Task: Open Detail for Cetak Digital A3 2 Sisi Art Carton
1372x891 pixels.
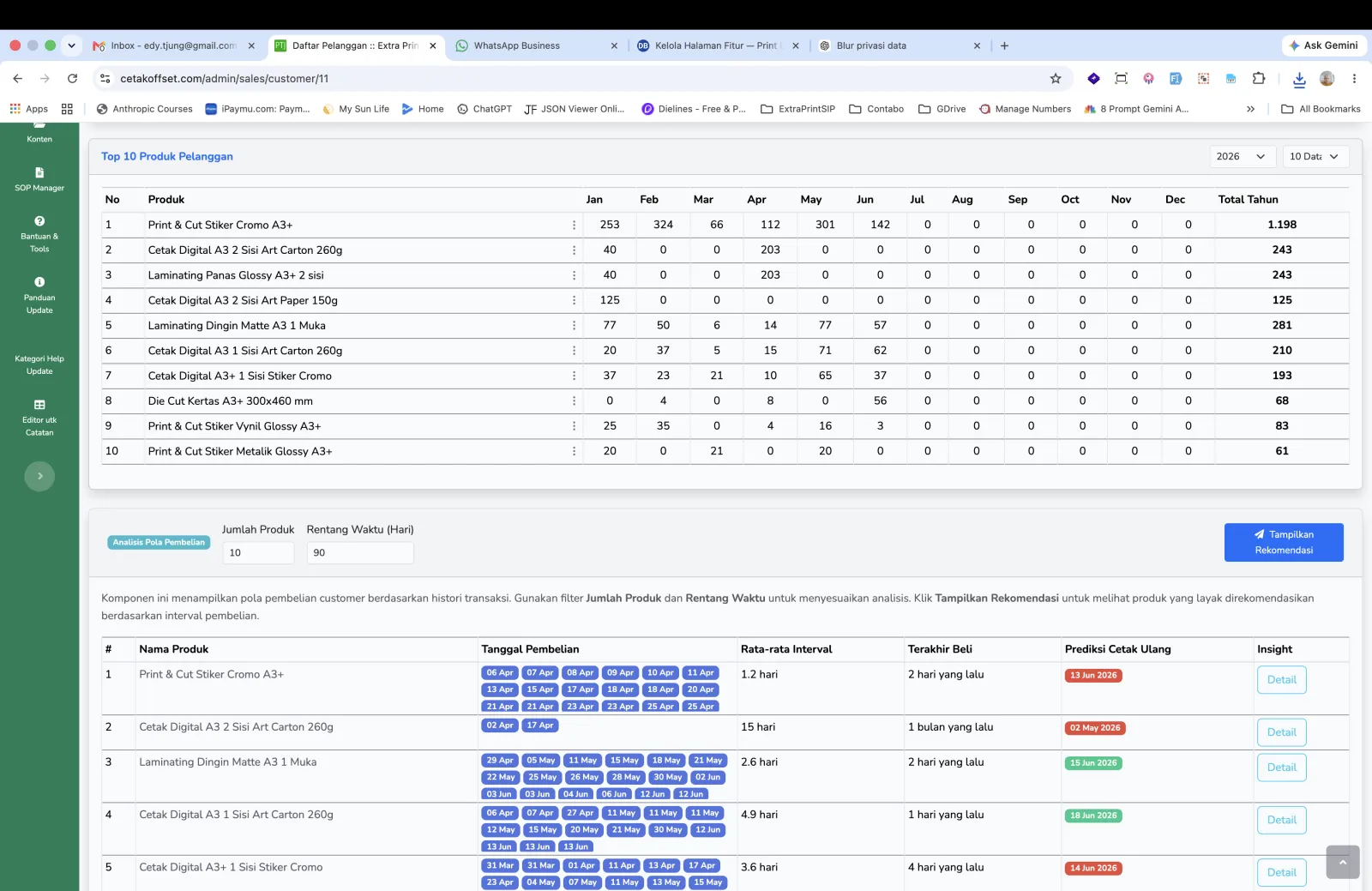Action: (1281, 732)
